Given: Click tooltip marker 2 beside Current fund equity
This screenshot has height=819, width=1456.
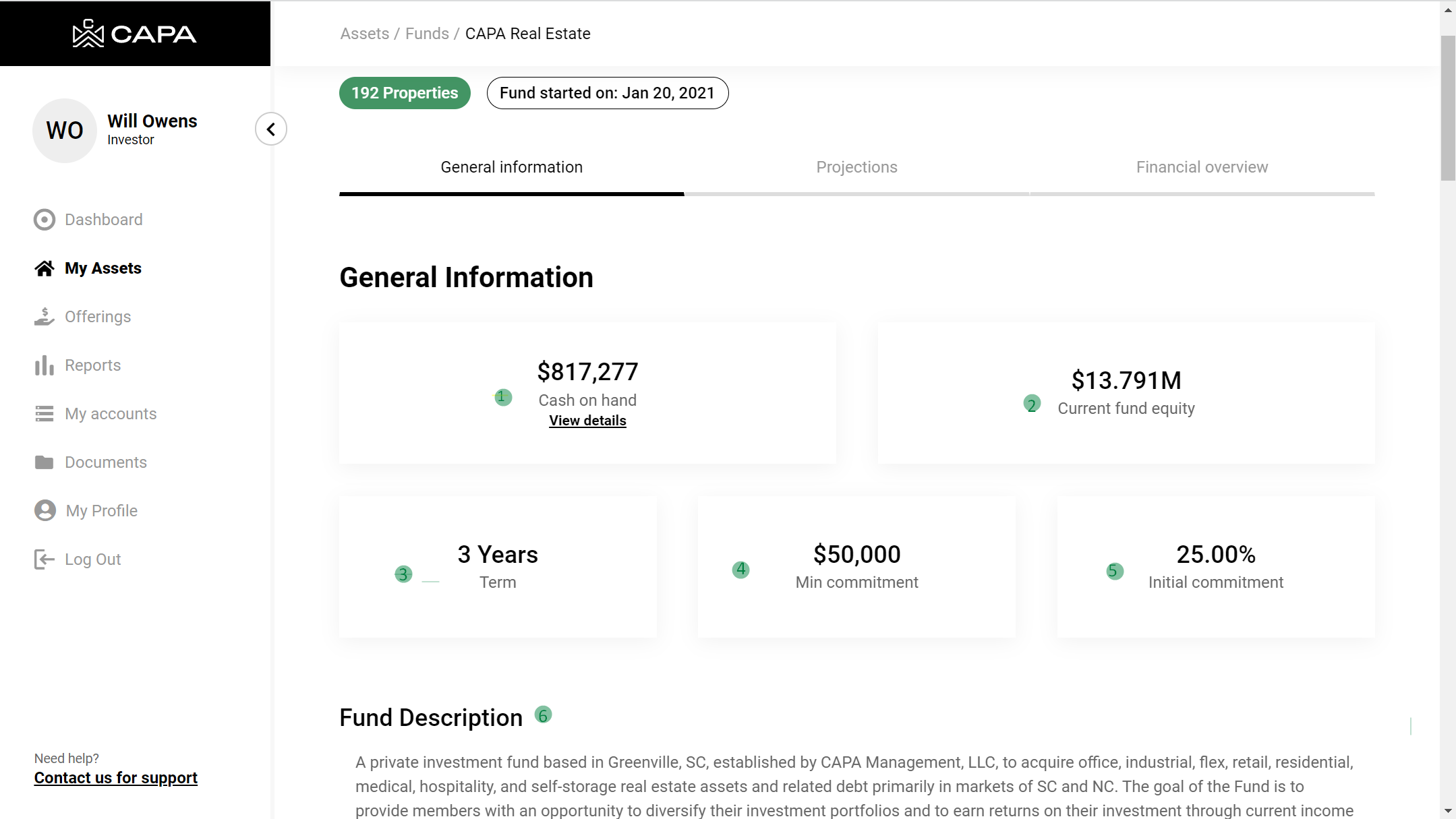Looking at the screenshot, I should pyautogui.click(x=1032, y=404).
